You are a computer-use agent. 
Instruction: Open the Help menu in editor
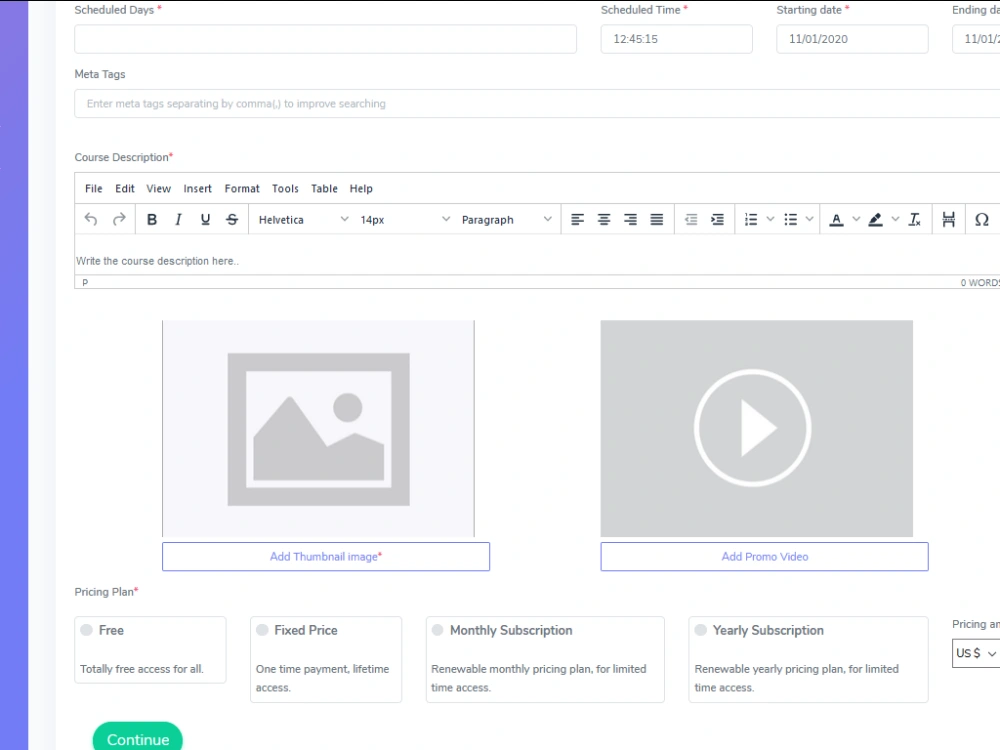(361, 188)
